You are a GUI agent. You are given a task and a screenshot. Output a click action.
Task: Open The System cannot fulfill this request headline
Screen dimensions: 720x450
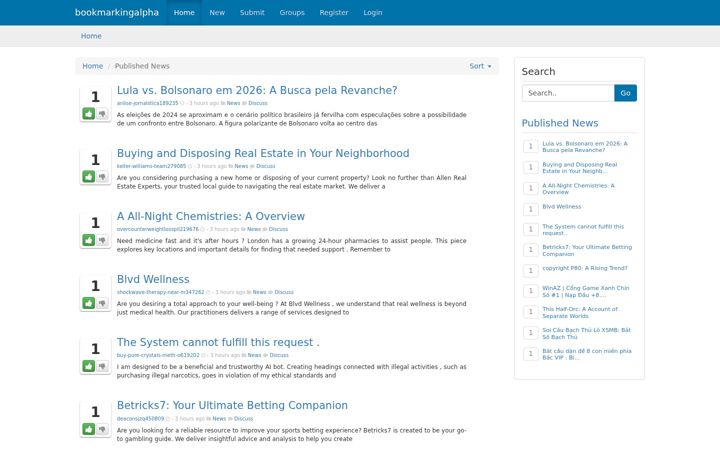(218, 342)
